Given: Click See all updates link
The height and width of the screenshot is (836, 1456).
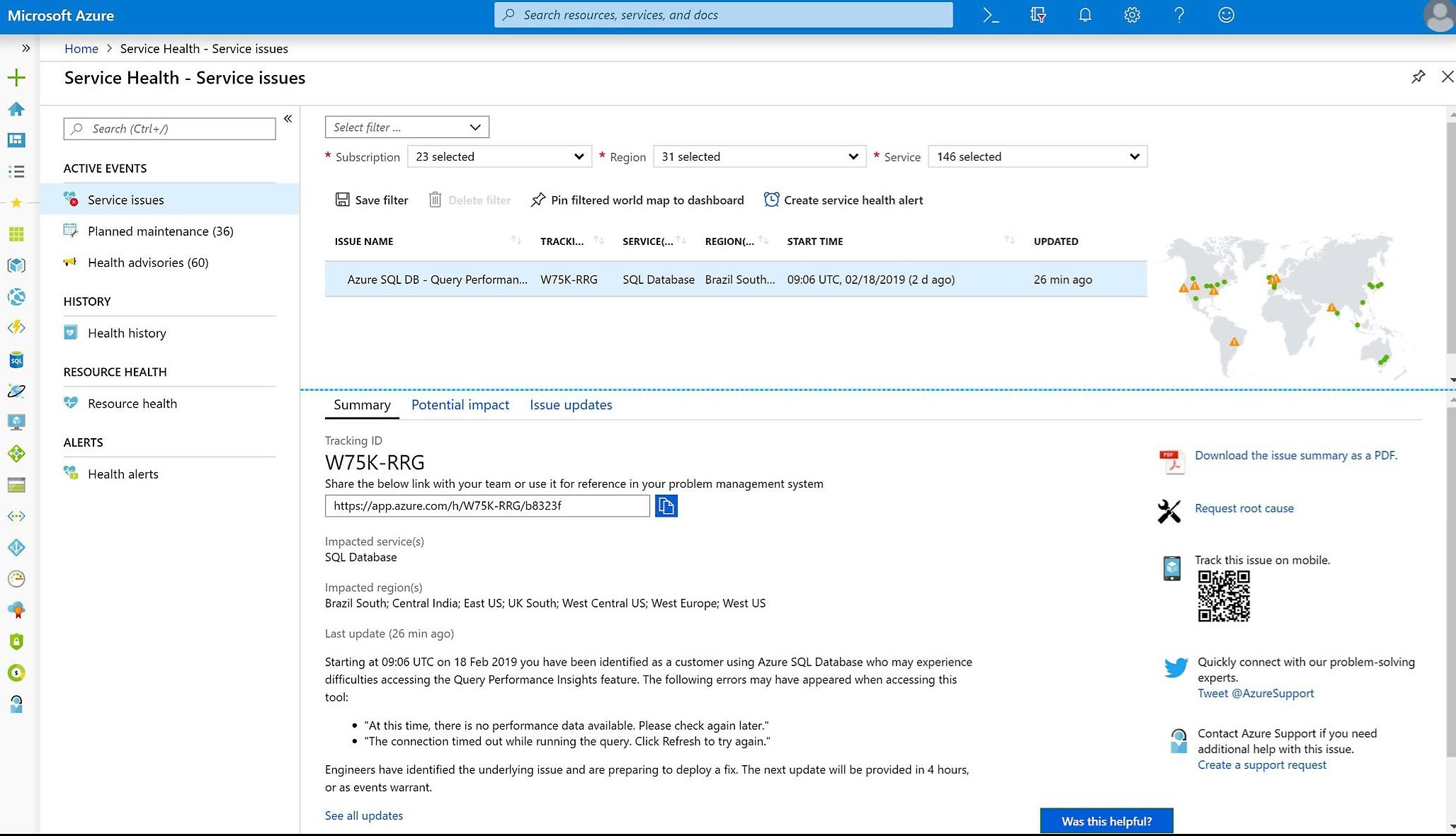Looking at the screenshot, I should pos(364,815).
